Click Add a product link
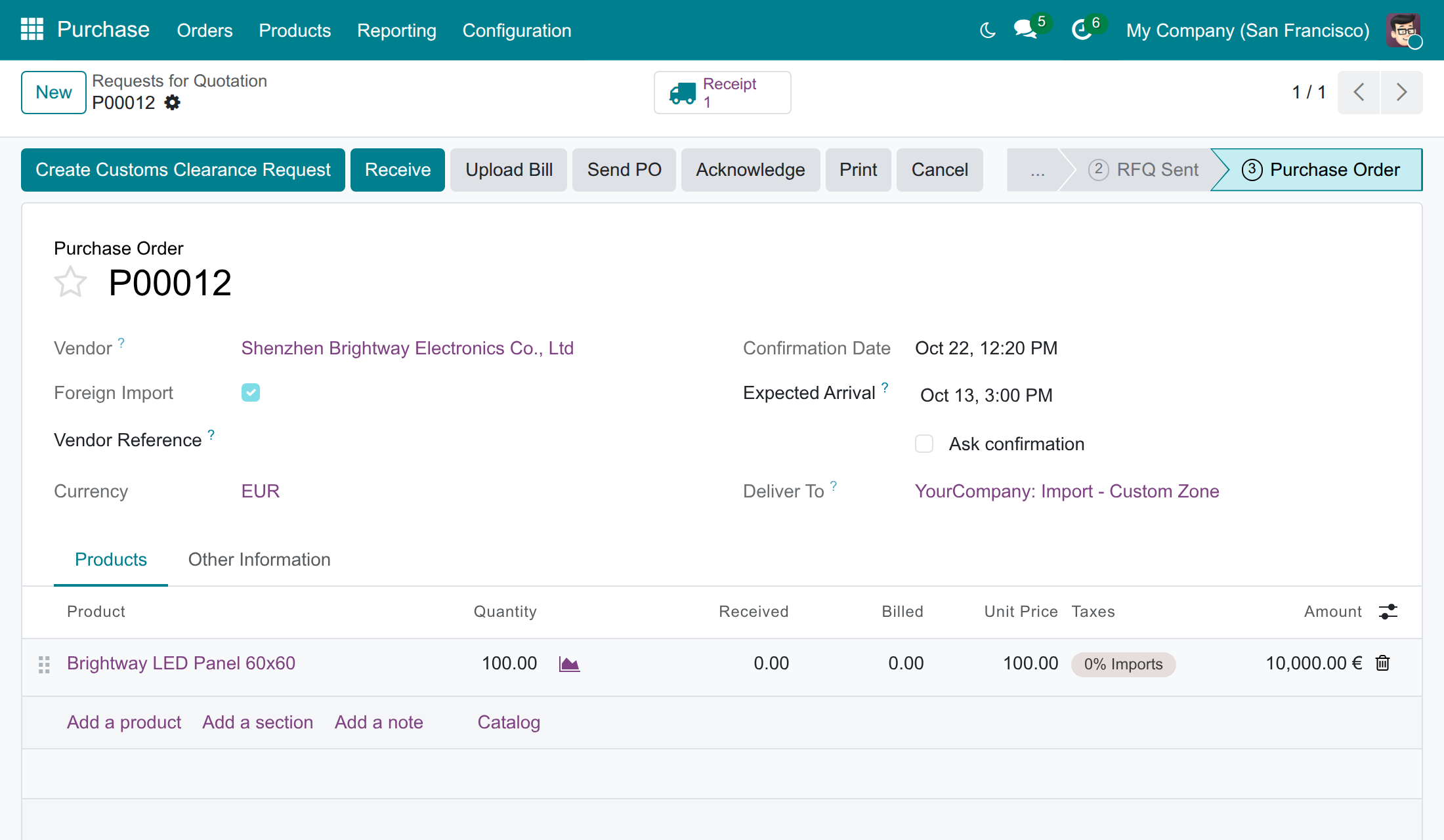The width and height of the screenshot is (1444, 840). coord(124,723)
